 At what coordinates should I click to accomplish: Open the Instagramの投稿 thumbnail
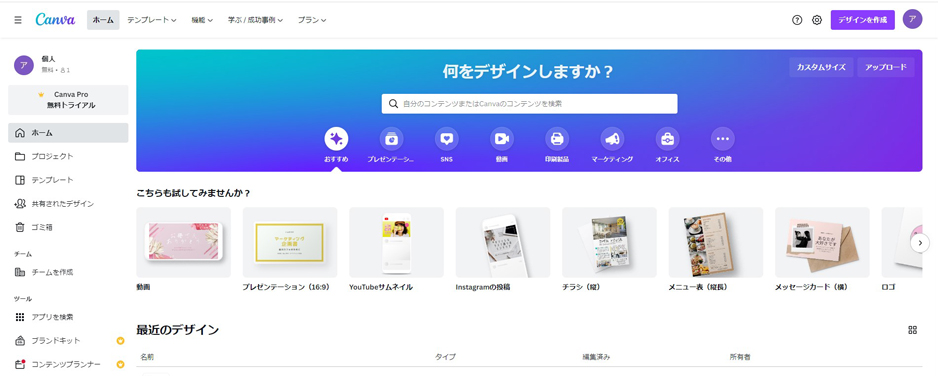coord(503,242)
